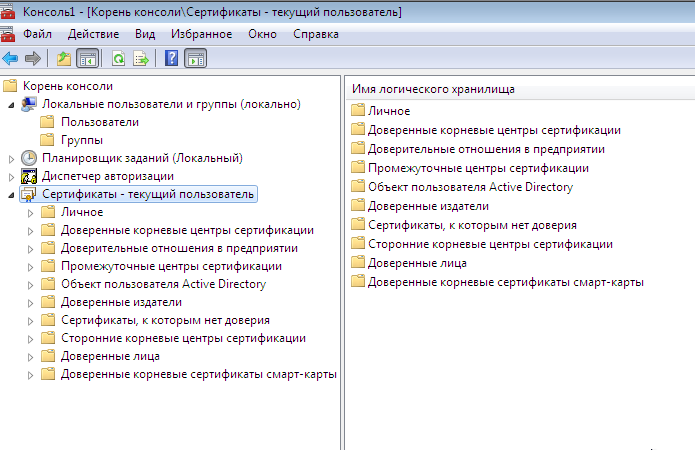Viewport: 695px width, 450px height.
Task: Click folder icon of Пользователи in tree
Action: [x=47, y=122]
